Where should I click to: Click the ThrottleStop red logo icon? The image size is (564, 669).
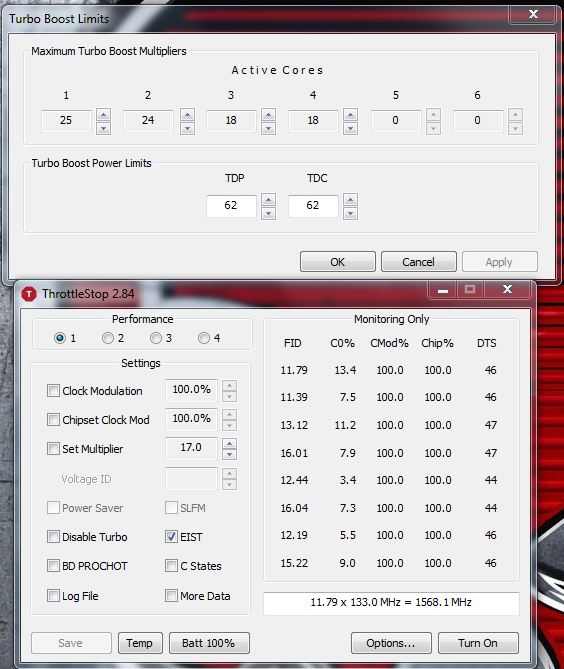point(29,294)
